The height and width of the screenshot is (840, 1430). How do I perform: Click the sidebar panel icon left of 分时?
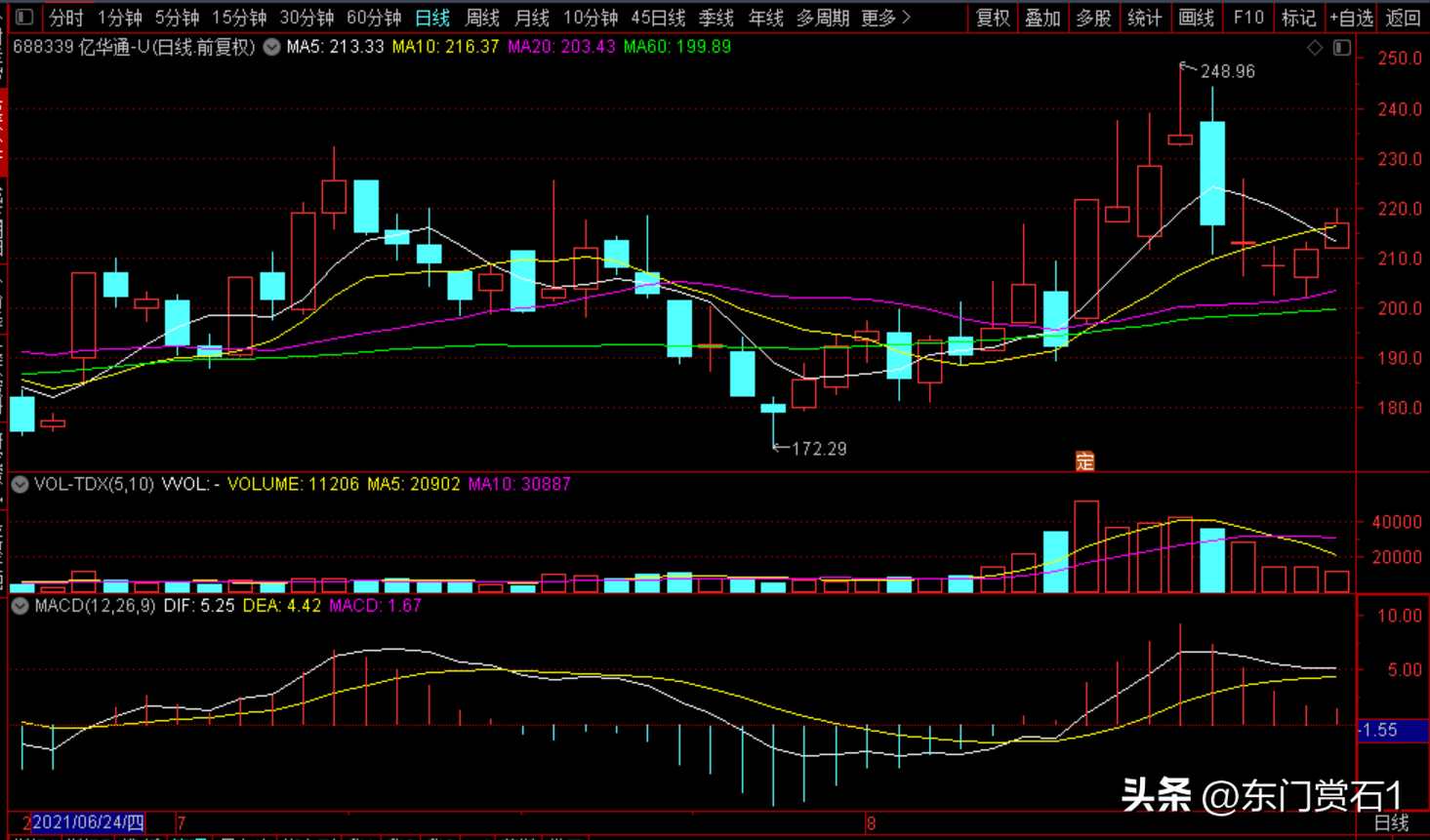(23, 18)
